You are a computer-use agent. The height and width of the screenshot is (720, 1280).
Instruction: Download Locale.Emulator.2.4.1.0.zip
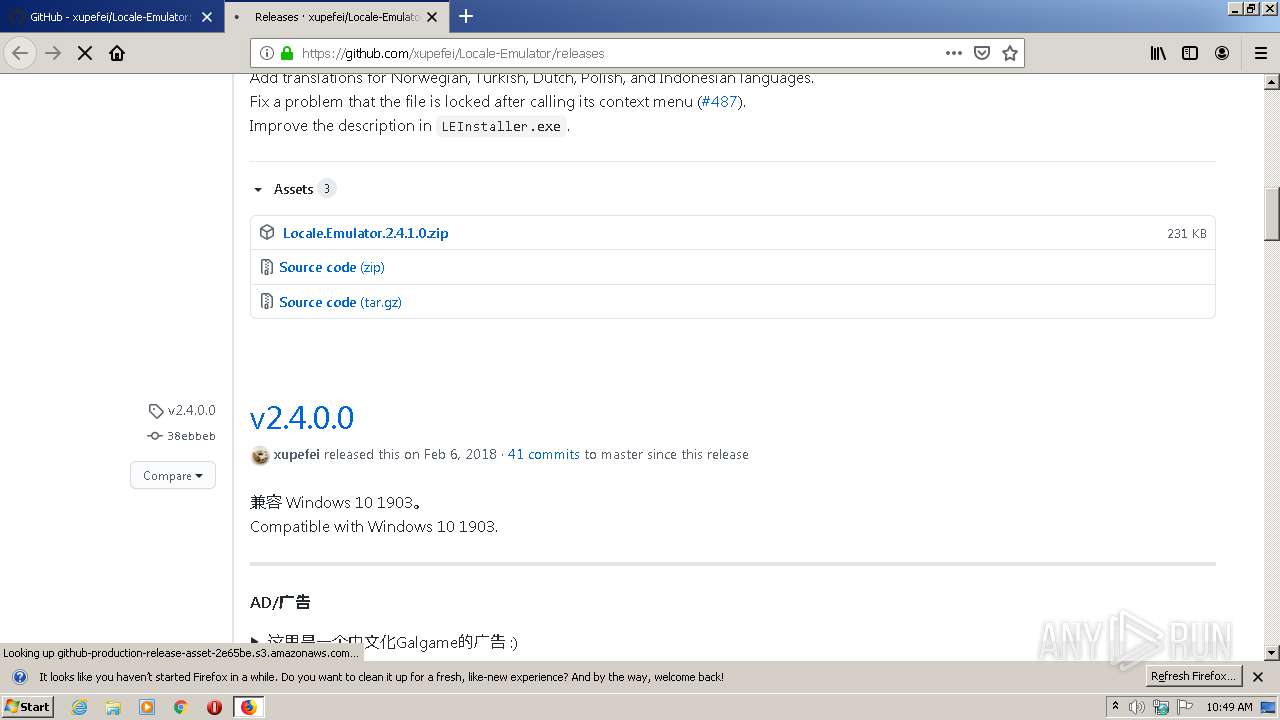tap(365, 233)
